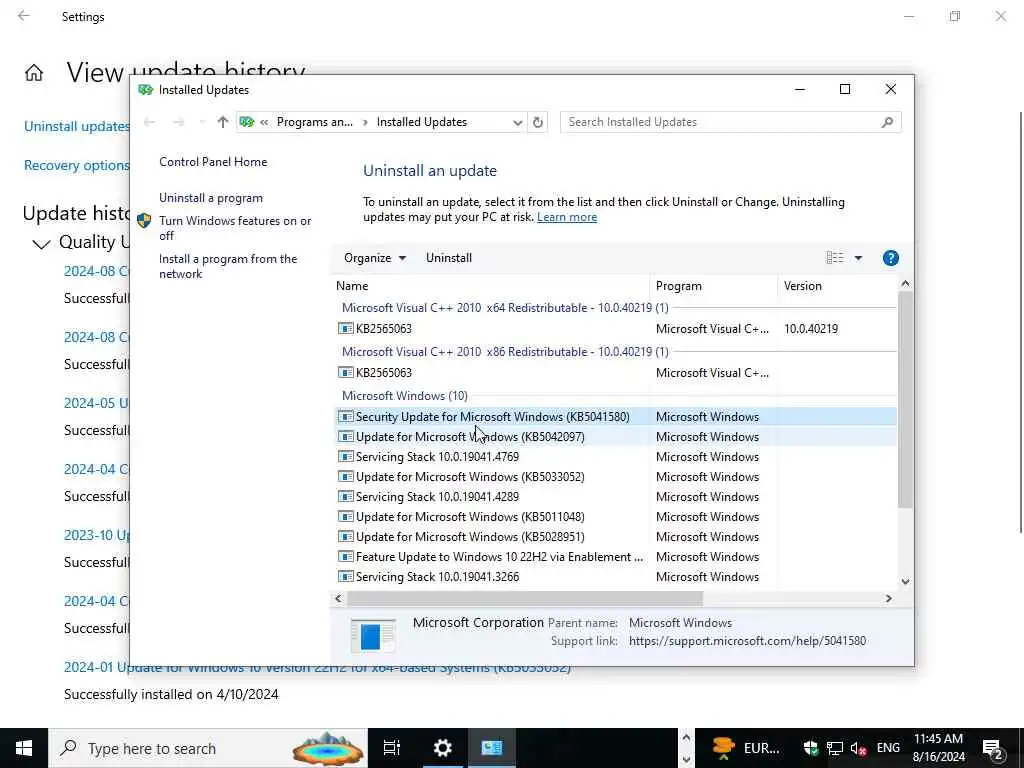Sort by the Version column header

tap(838, 286)
